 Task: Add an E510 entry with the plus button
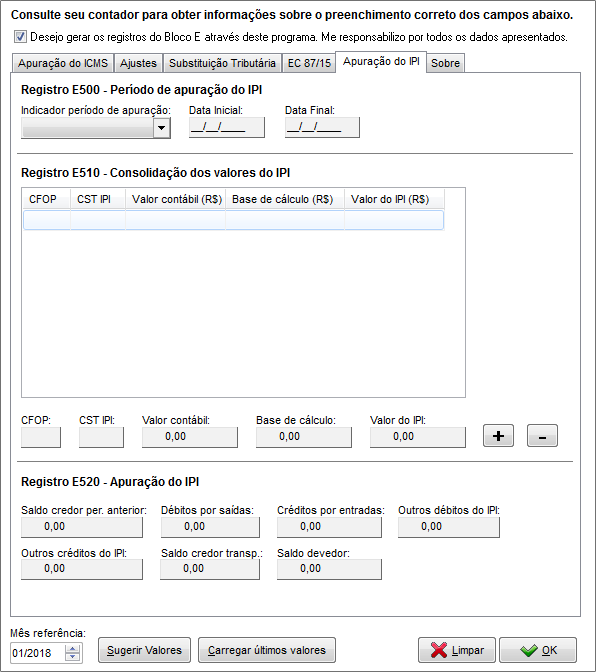[498, 436]
